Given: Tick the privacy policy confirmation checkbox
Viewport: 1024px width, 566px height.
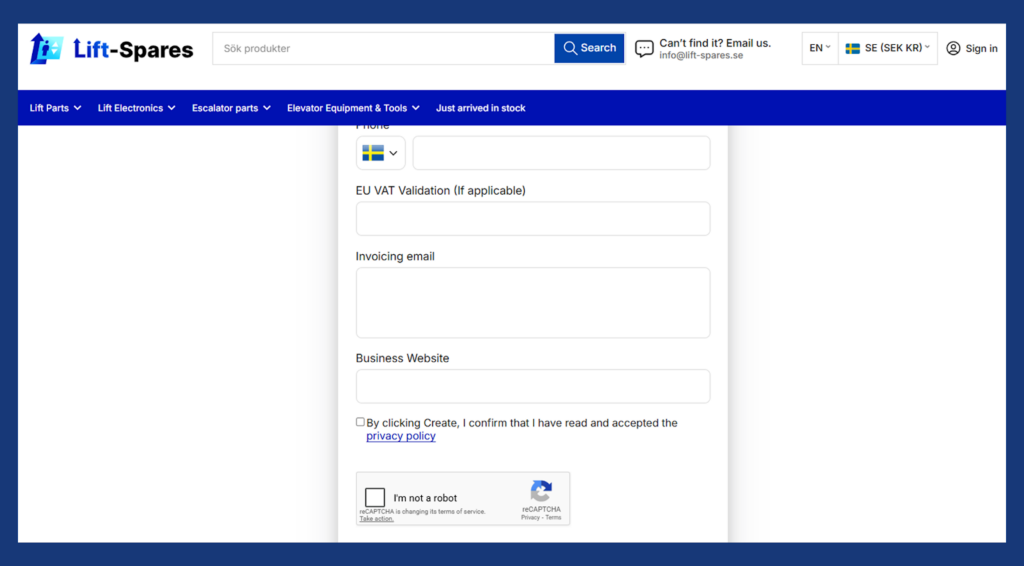Looking at the screenshot, I should tap(360, 422).
